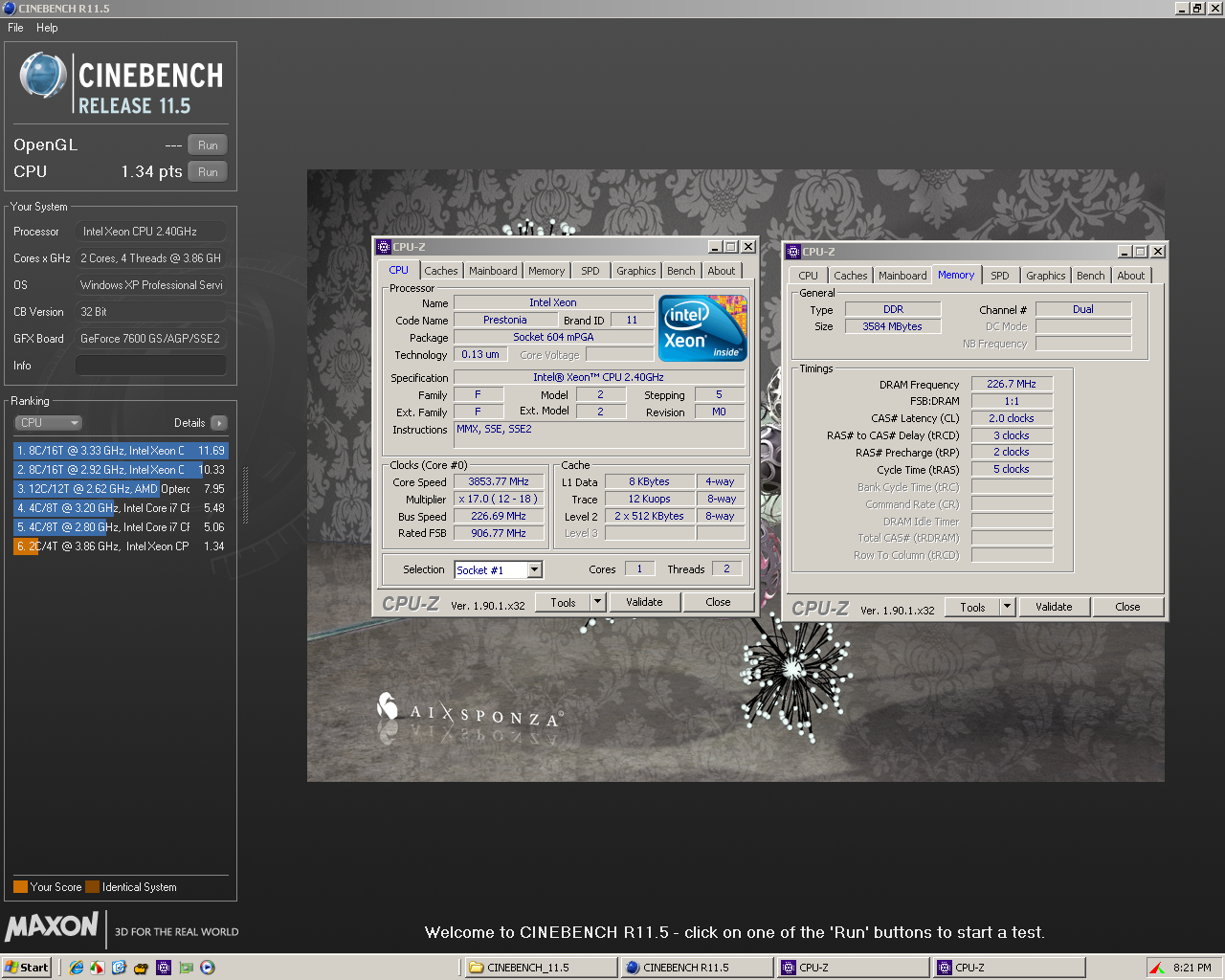Viewport: 1225px width, 980px height.
Task: Open Tools in the CPU tab window
Action: [564, 602]
